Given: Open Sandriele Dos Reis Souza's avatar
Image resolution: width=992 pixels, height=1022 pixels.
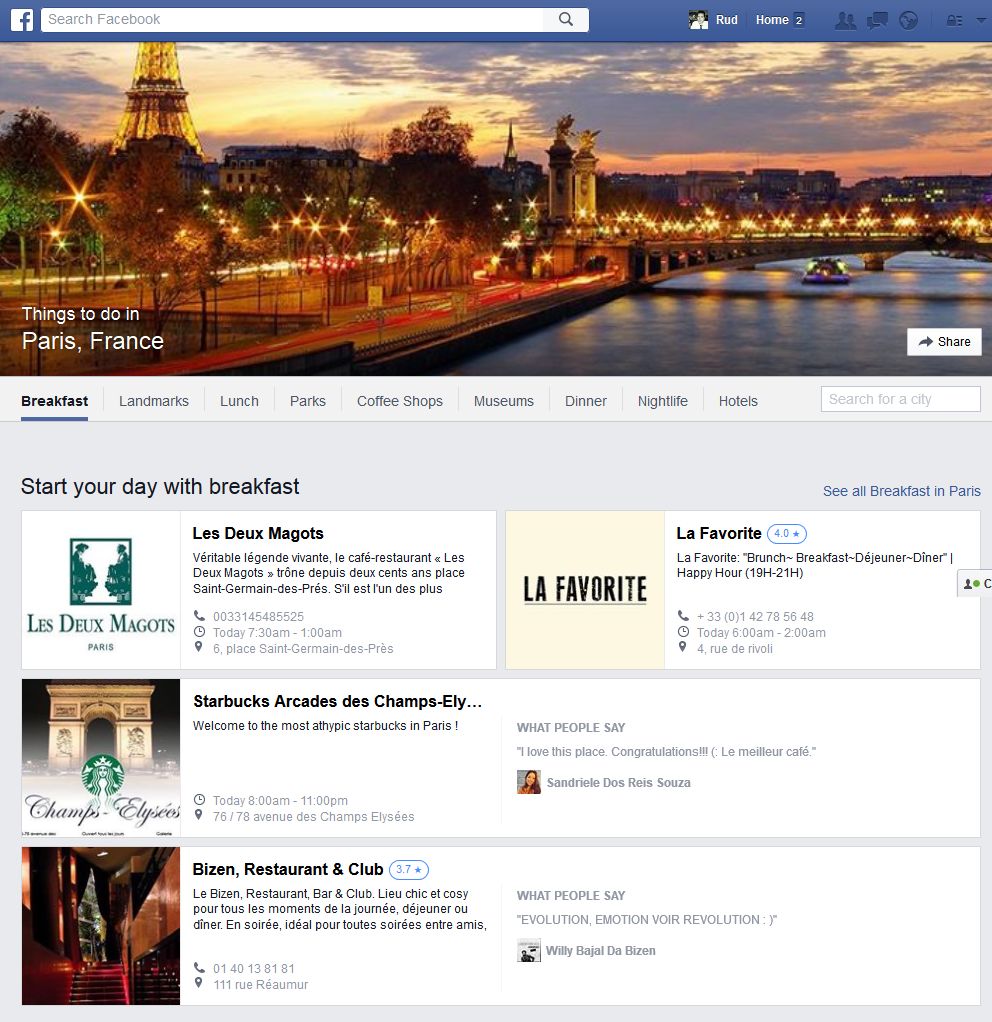Looking at the screenshot, I should pos(529,782).
